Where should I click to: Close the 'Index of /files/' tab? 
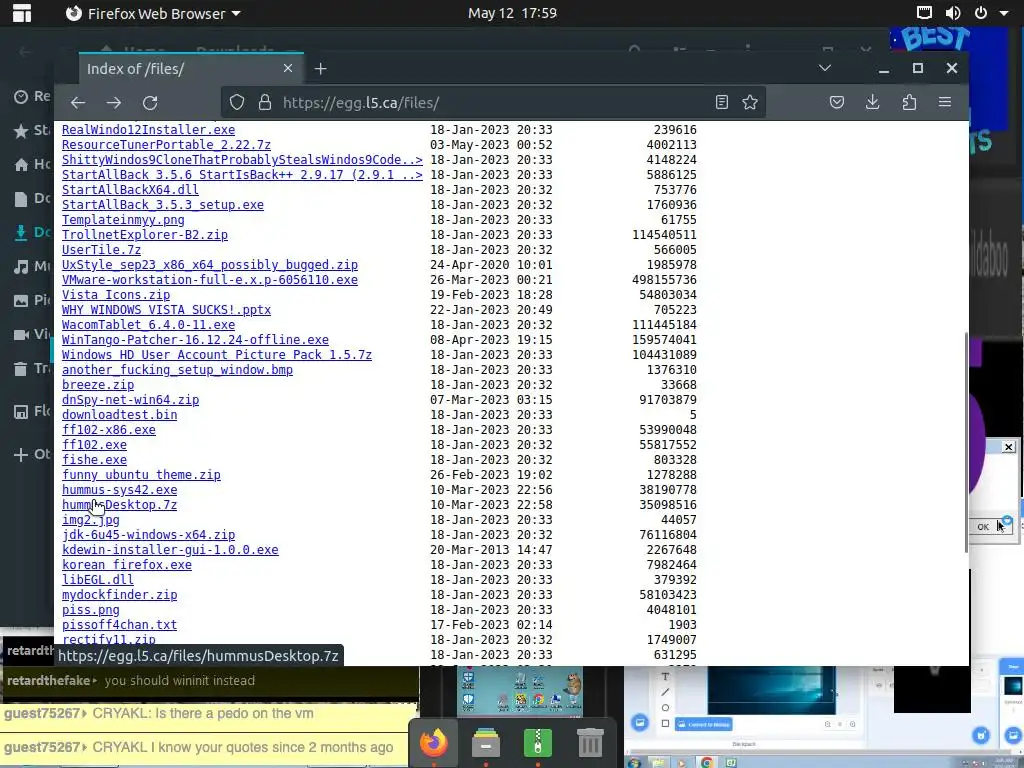coord(287,68)
